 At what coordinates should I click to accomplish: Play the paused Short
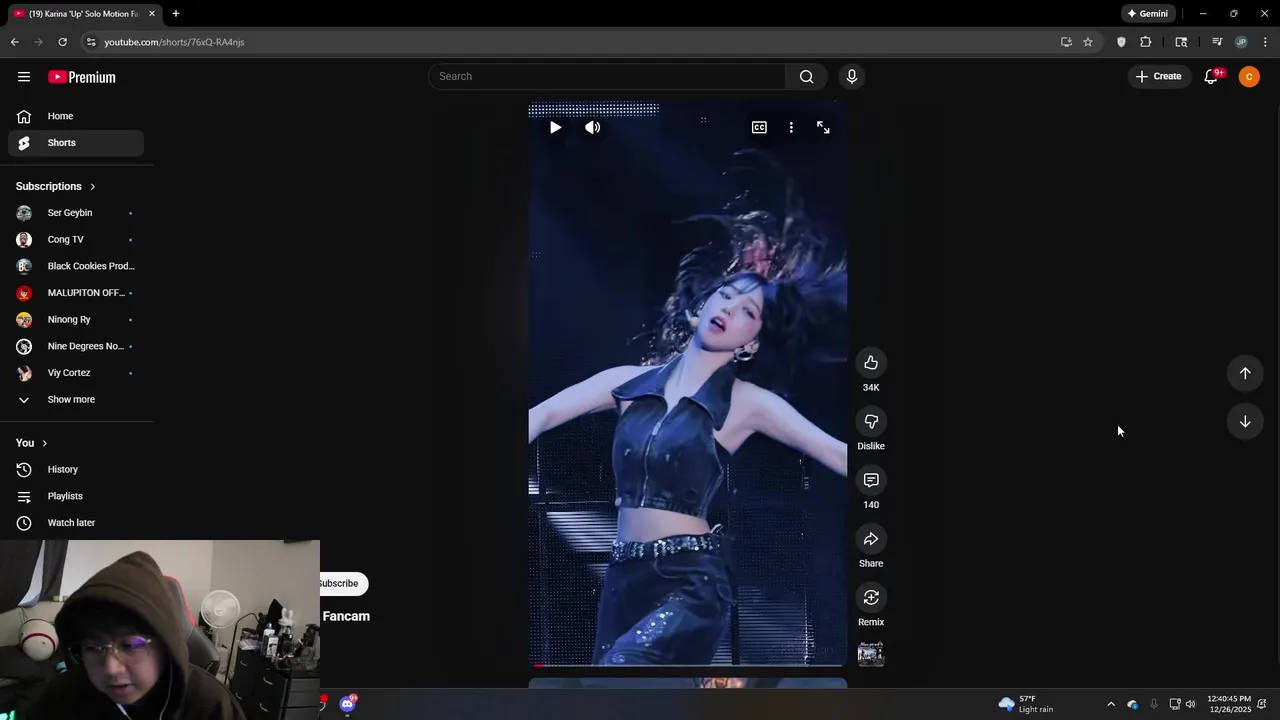pyautogui.click(x=555, y=128)
